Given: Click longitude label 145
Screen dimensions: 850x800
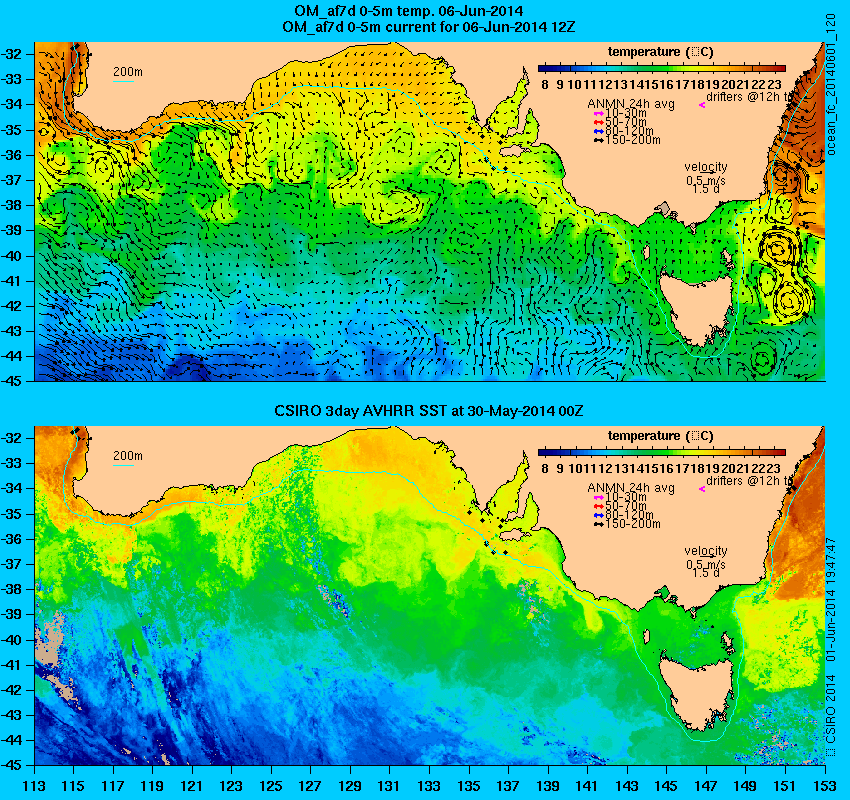Looking at the screenshot, I should click(x=667, y=785).
